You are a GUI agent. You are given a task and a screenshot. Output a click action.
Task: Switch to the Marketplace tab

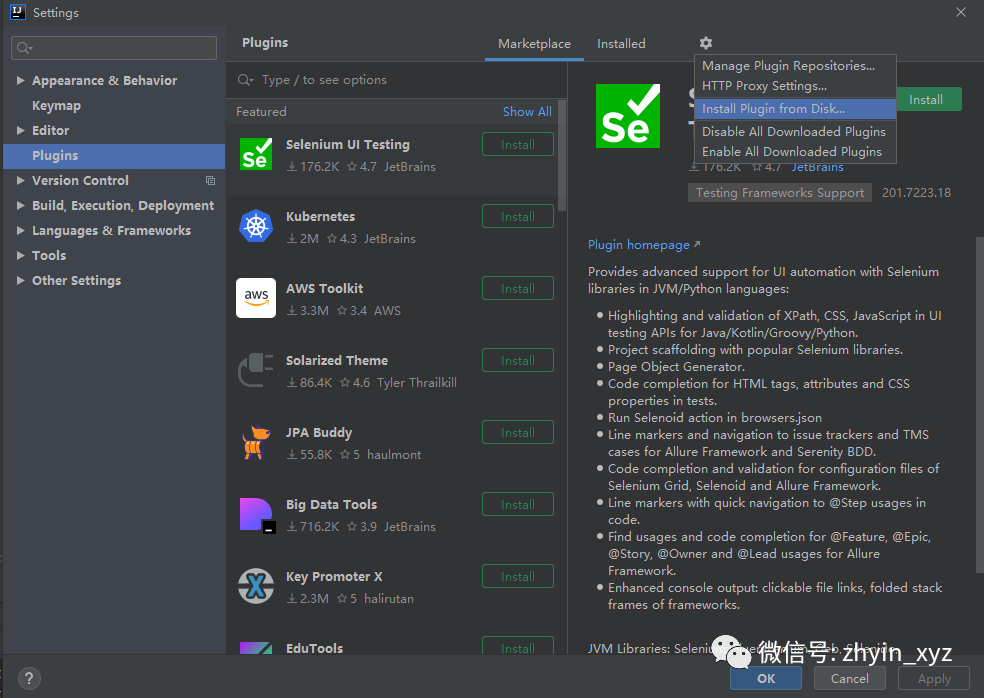(534, 44)
